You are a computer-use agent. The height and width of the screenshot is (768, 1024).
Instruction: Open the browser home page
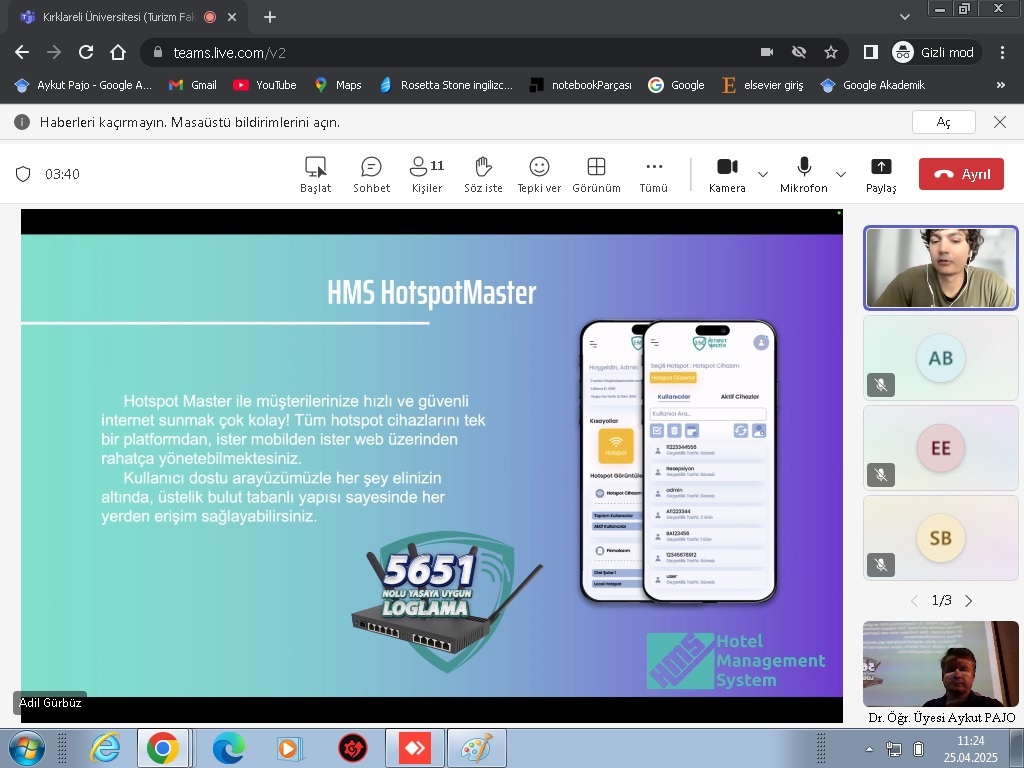pos(118,52)
